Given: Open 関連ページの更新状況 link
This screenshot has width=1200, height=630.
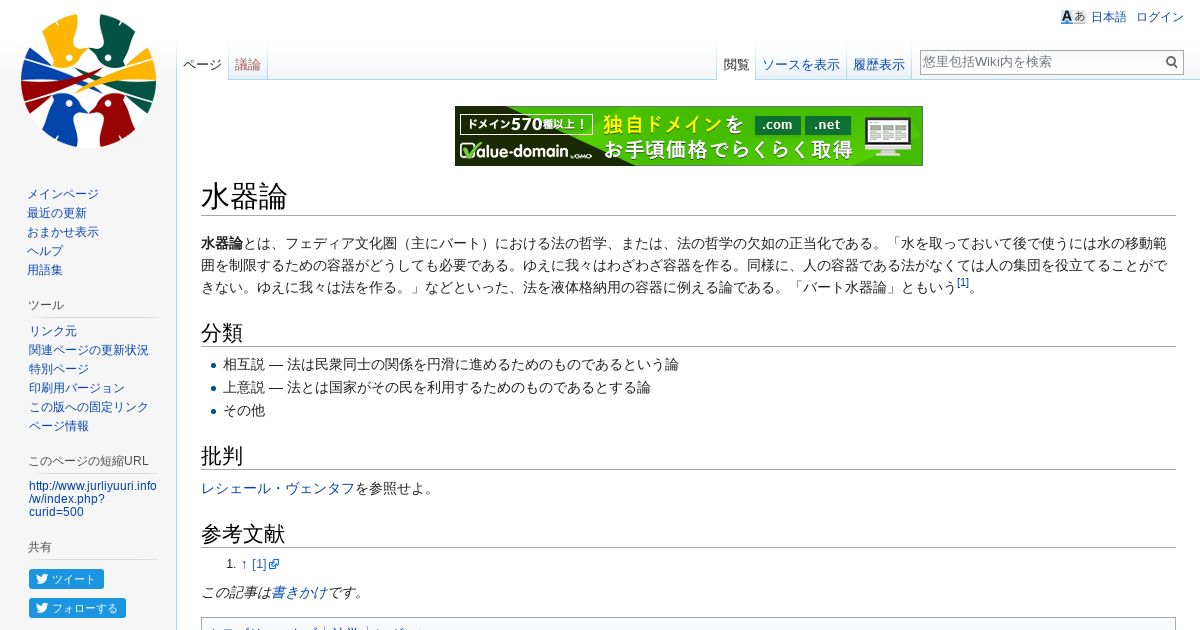Looking at the screenshot, I should pos(89,350).
